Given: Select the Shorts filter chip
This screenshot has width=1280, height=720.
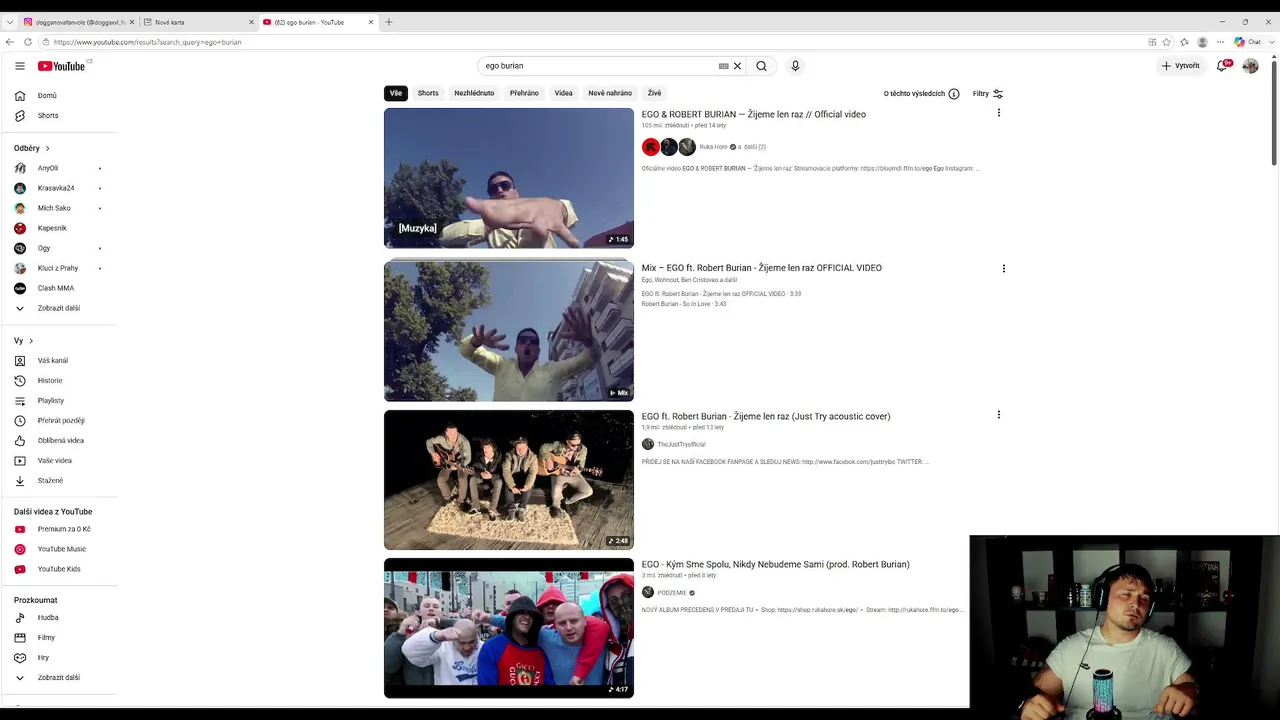Looking at the screenshot, I should pos(428,93).
